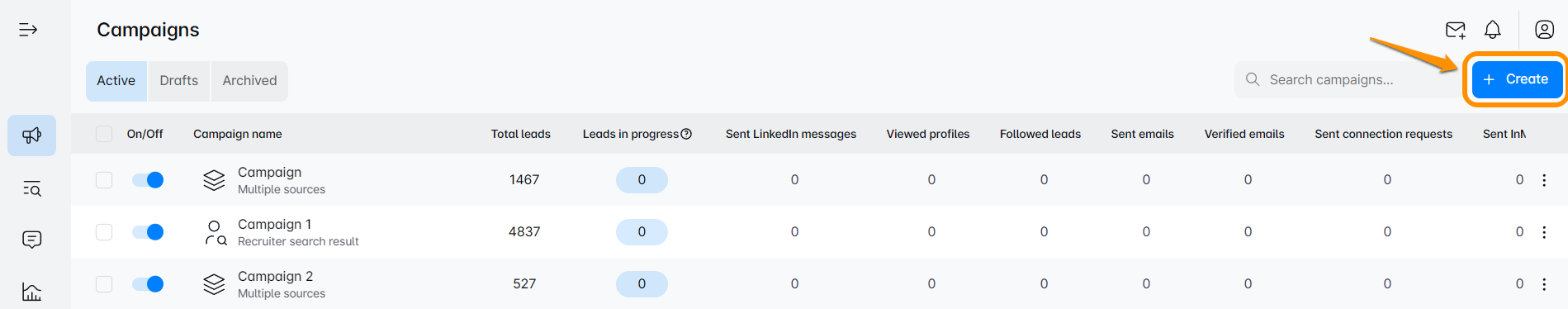Click the add email envelope icon
1568x309 pixels.
tap(1456, 31)
